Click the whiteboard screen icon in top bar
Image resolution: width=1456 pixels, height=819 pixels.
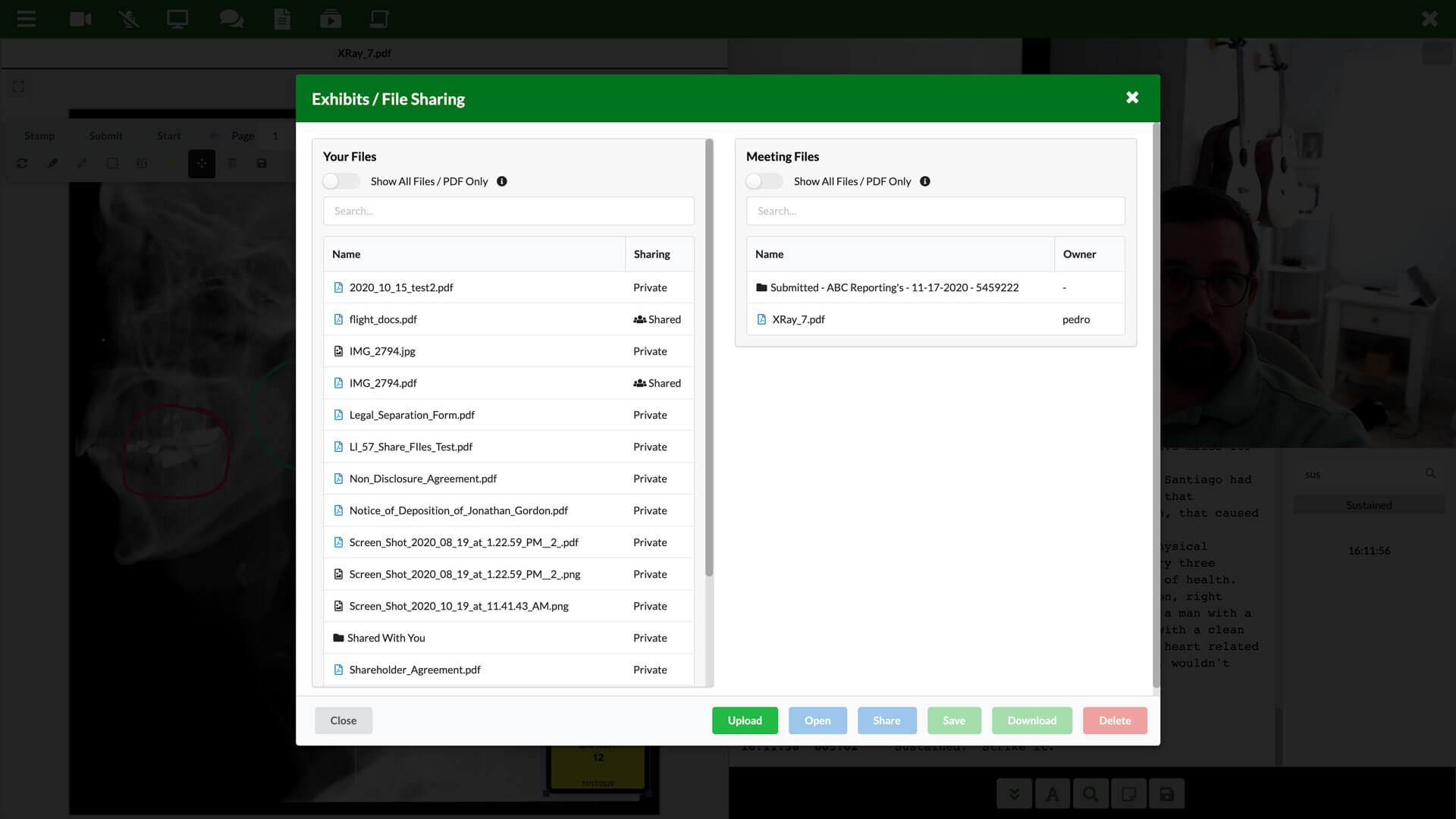[379, 19]
